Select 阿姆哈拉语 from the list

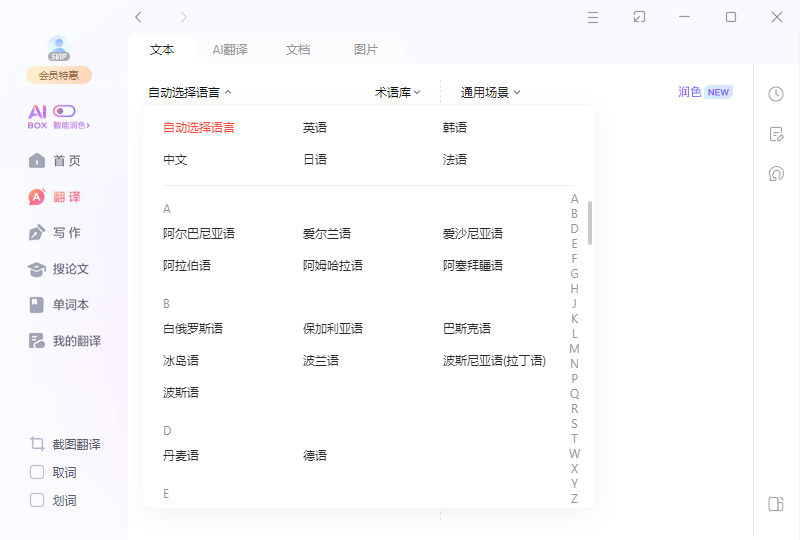333,265
